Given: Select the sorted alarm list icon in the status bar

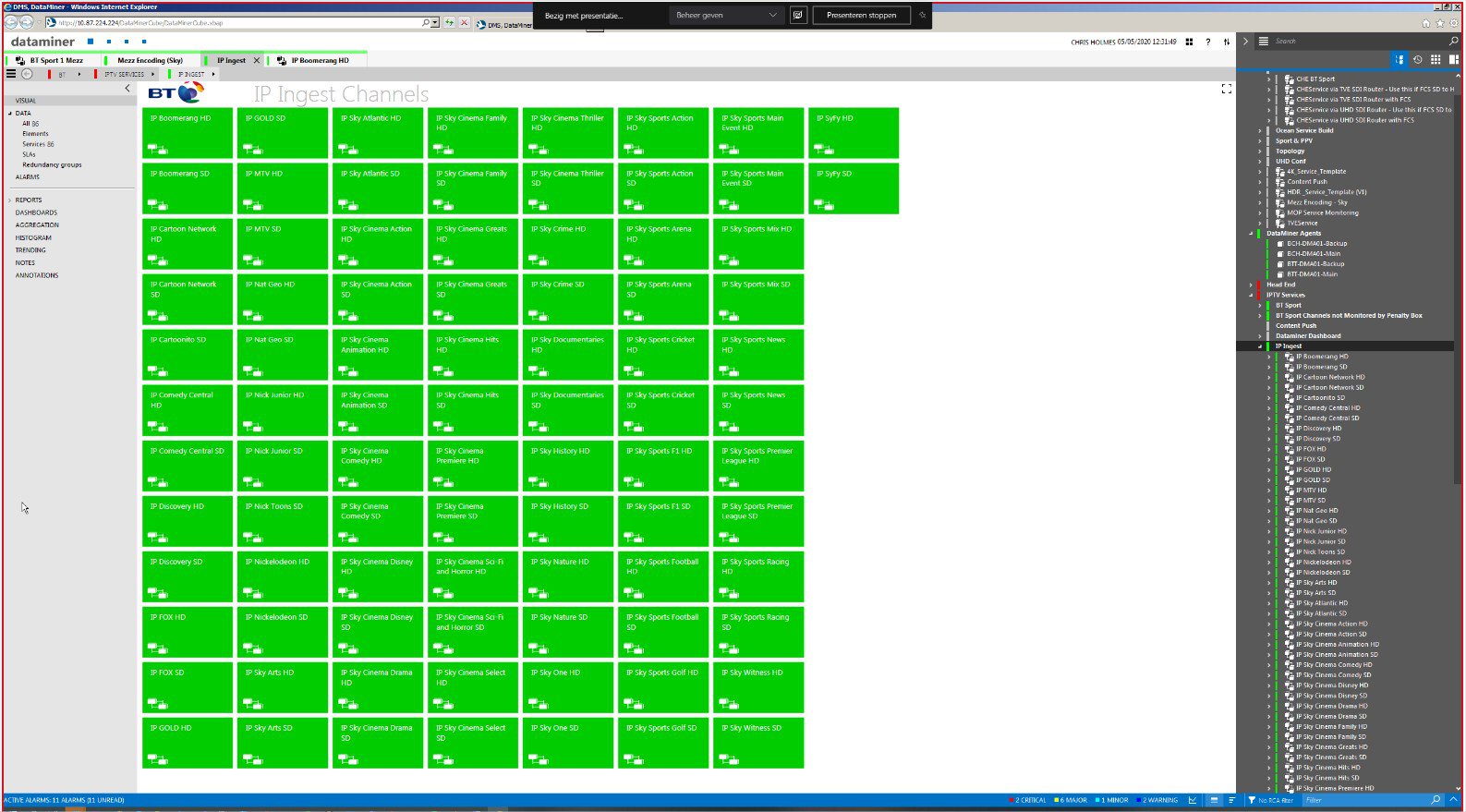Looking at the screenshot, I should coord(1231,800).
